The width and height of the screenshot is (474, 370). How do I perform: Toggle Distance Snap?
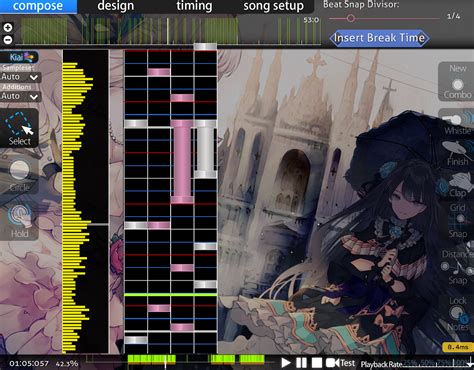coord(457,267)
